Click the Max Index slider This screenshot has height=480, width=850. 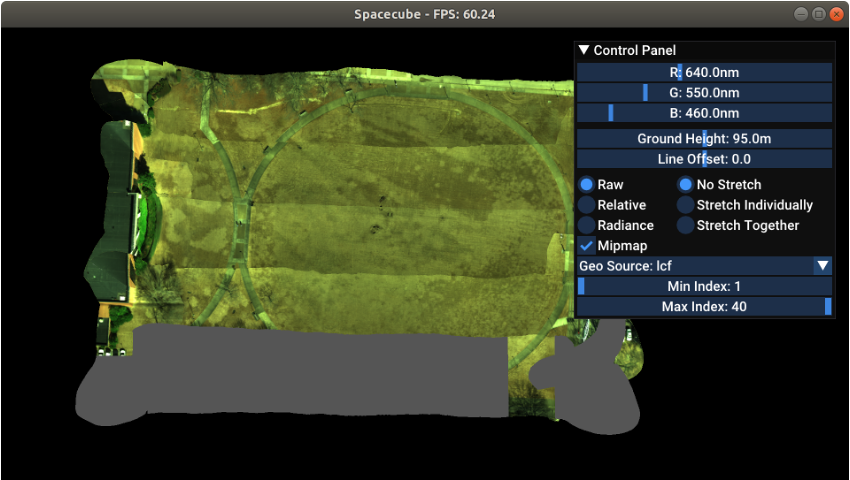coord(704,306)
